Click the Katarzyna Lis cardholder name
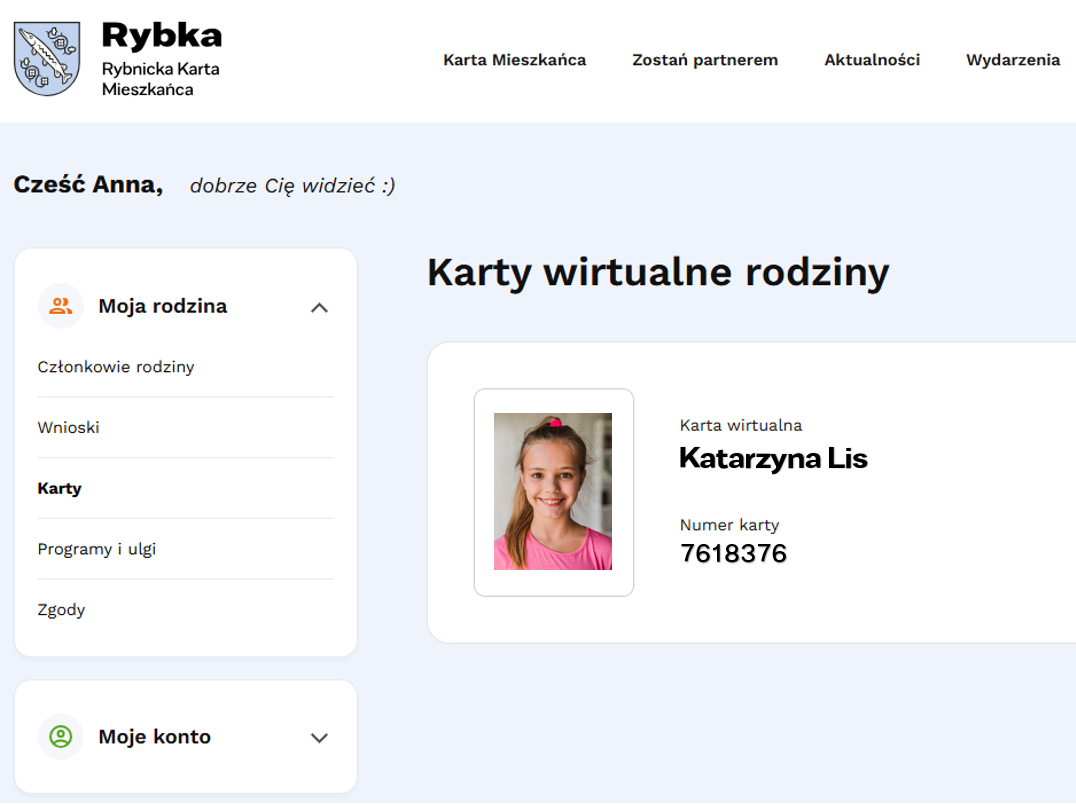This screenshot has height=804, width=1076. coord(773,459)
